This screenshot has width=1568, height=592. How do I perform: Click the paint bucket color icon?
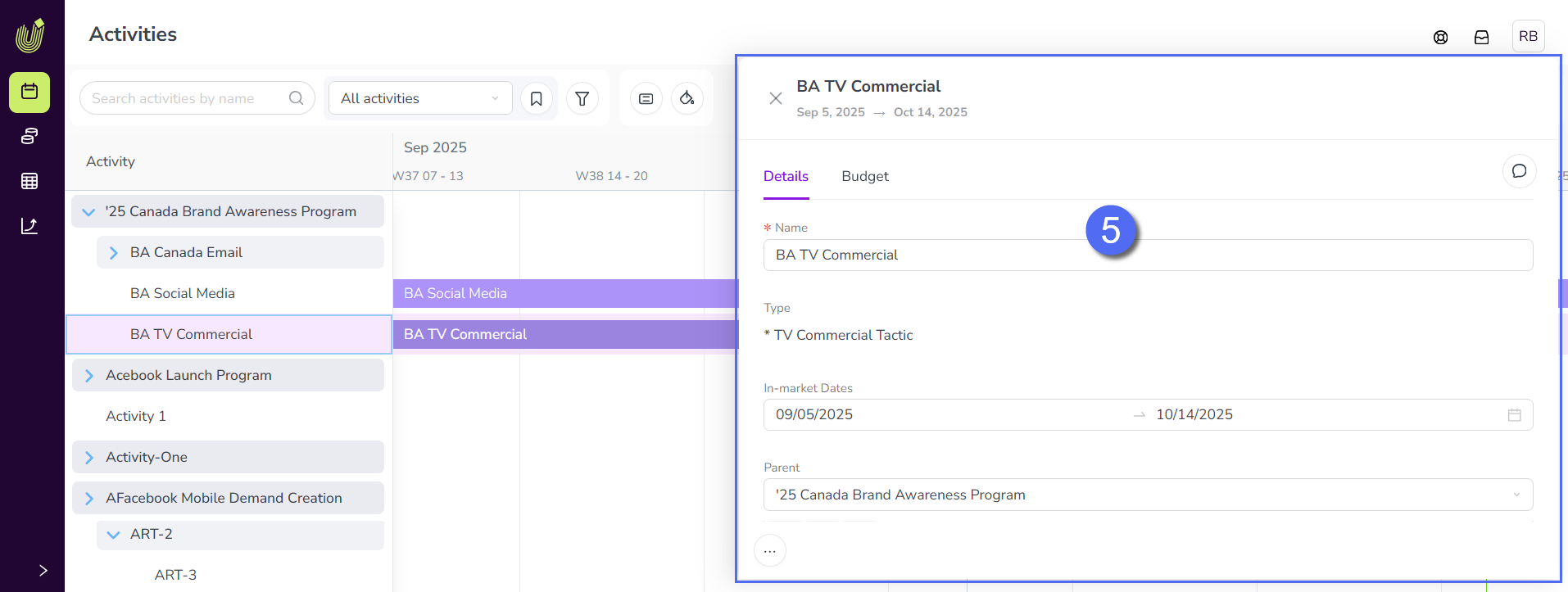pyautogui.click(x=687, y=98)
